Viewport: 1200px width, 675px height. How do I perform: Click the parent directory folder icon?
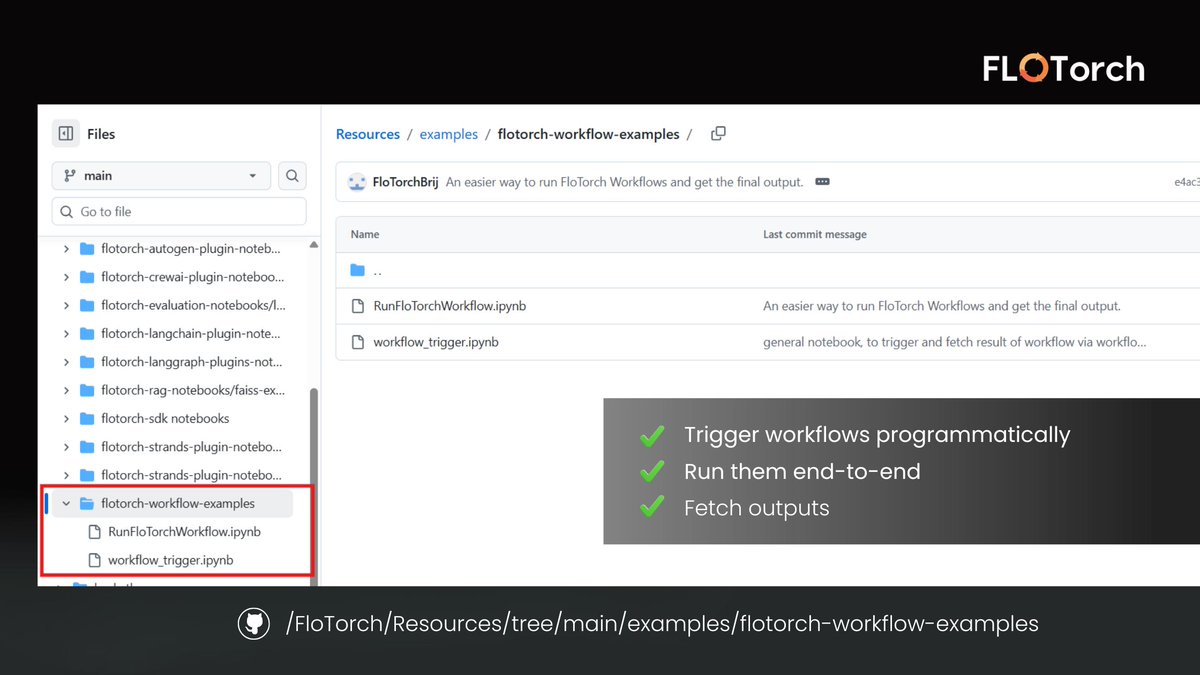coord(358,270)
